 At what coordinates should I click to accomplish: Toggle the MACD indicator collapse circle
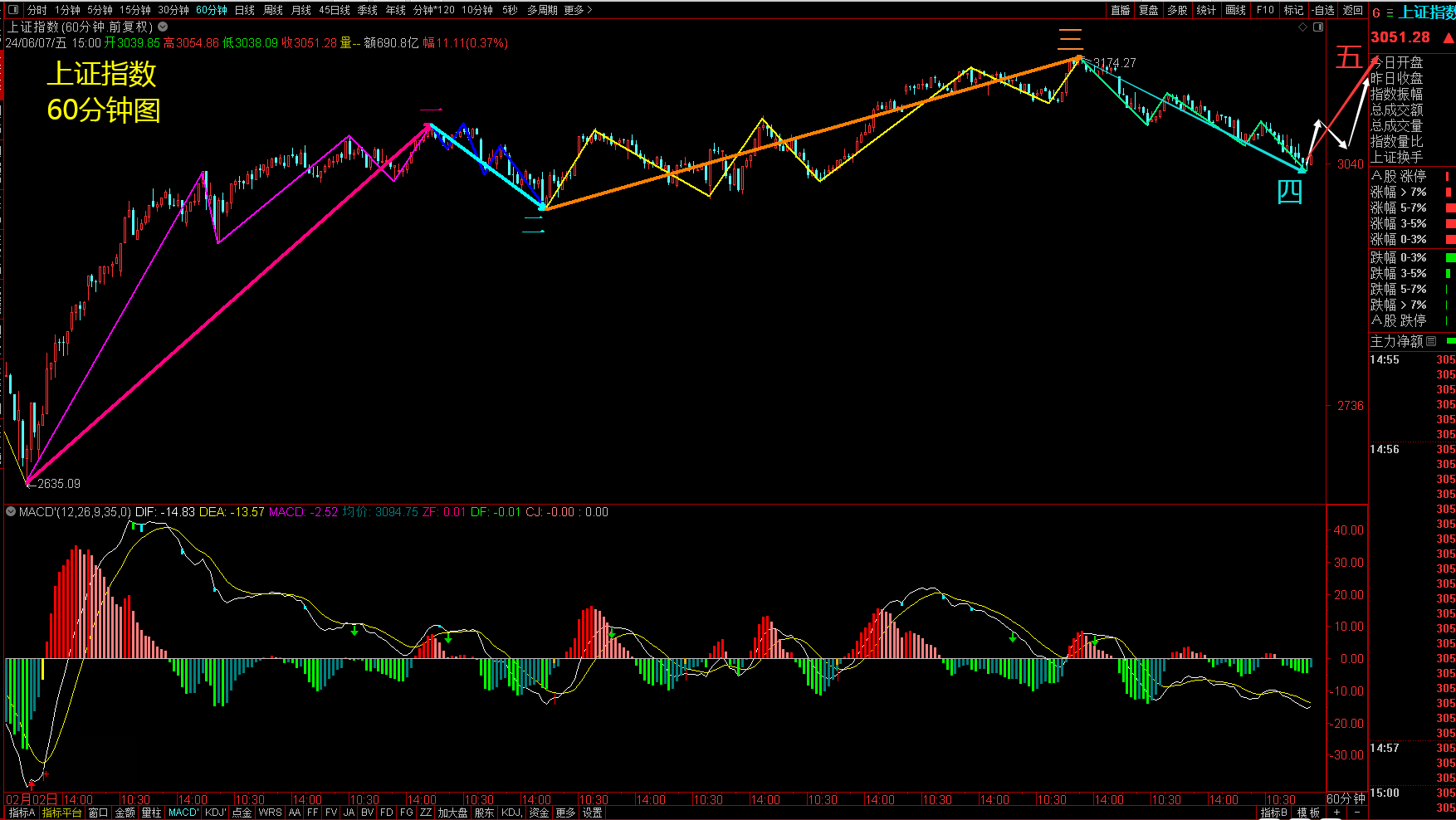pyautogui.click(x=11, y=512)
